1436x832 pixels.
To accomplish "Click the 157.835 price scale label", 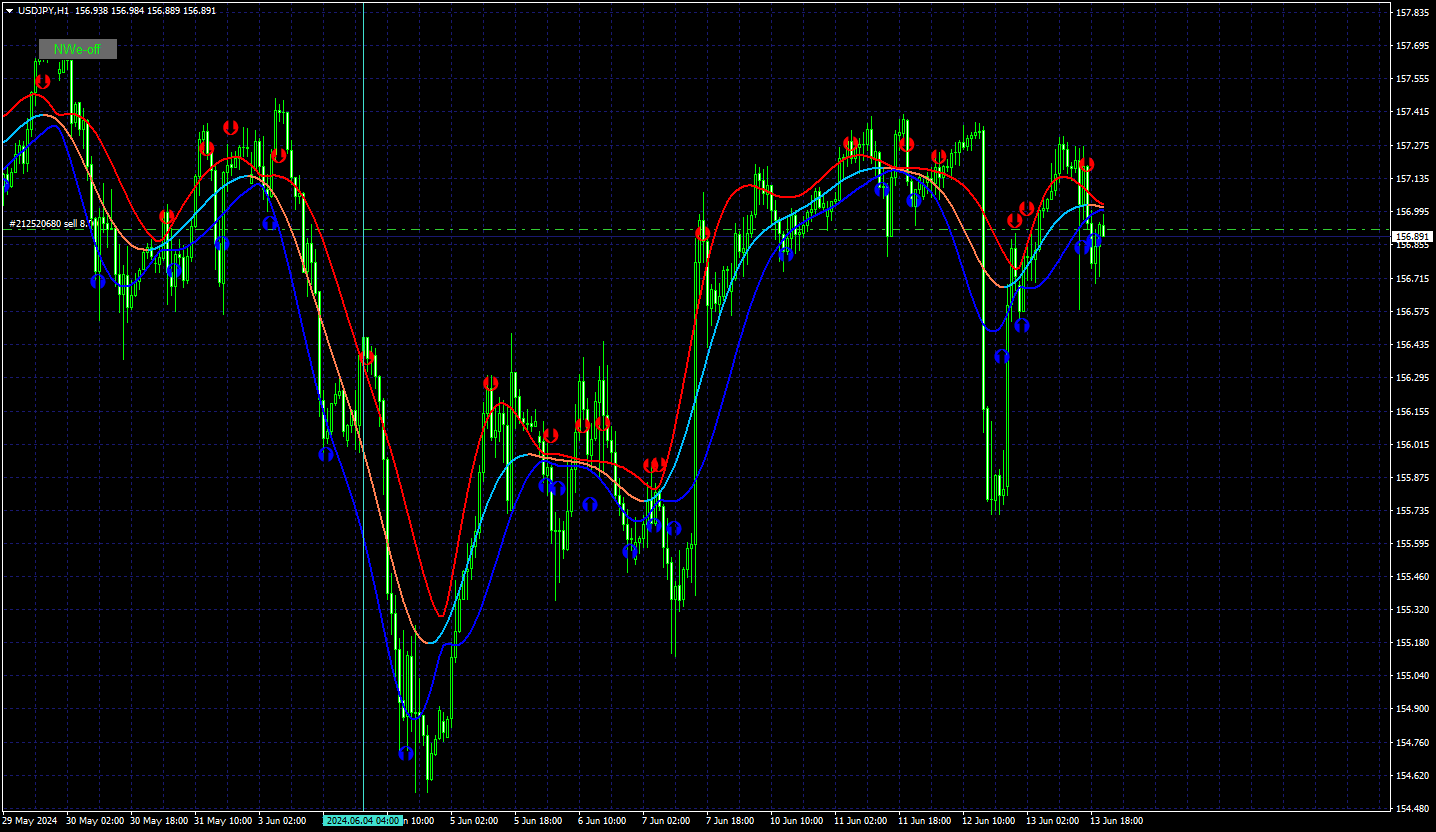I will (x=1412, y=12).
